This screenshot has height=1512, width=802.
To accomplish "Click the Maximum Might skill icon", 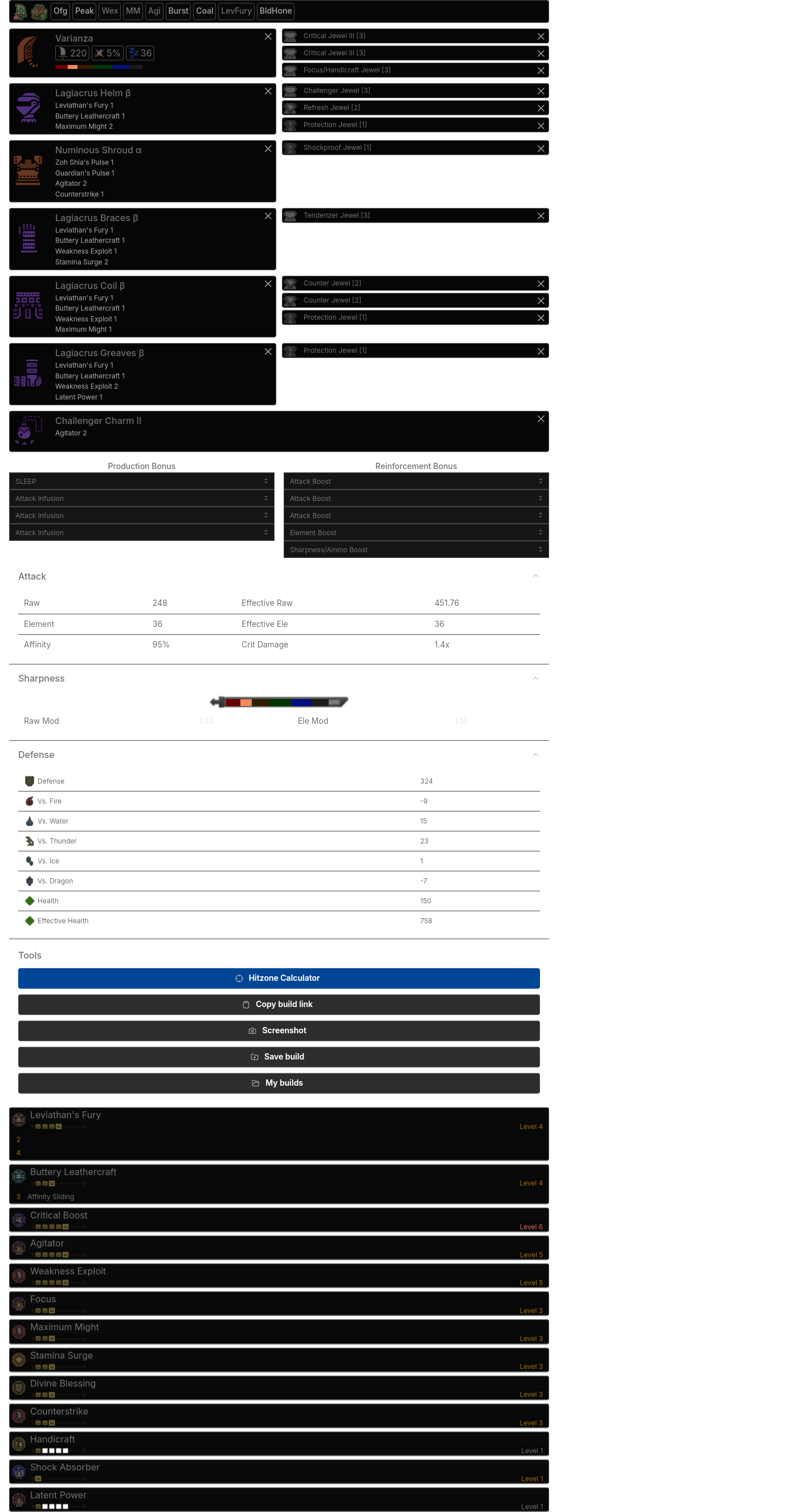I will [x=19, y=1331].
